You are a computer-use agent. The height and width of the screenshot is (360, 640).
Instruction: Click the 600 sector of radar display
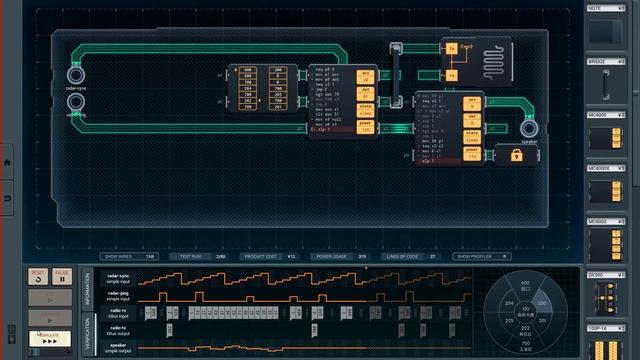tap(525, 285)
